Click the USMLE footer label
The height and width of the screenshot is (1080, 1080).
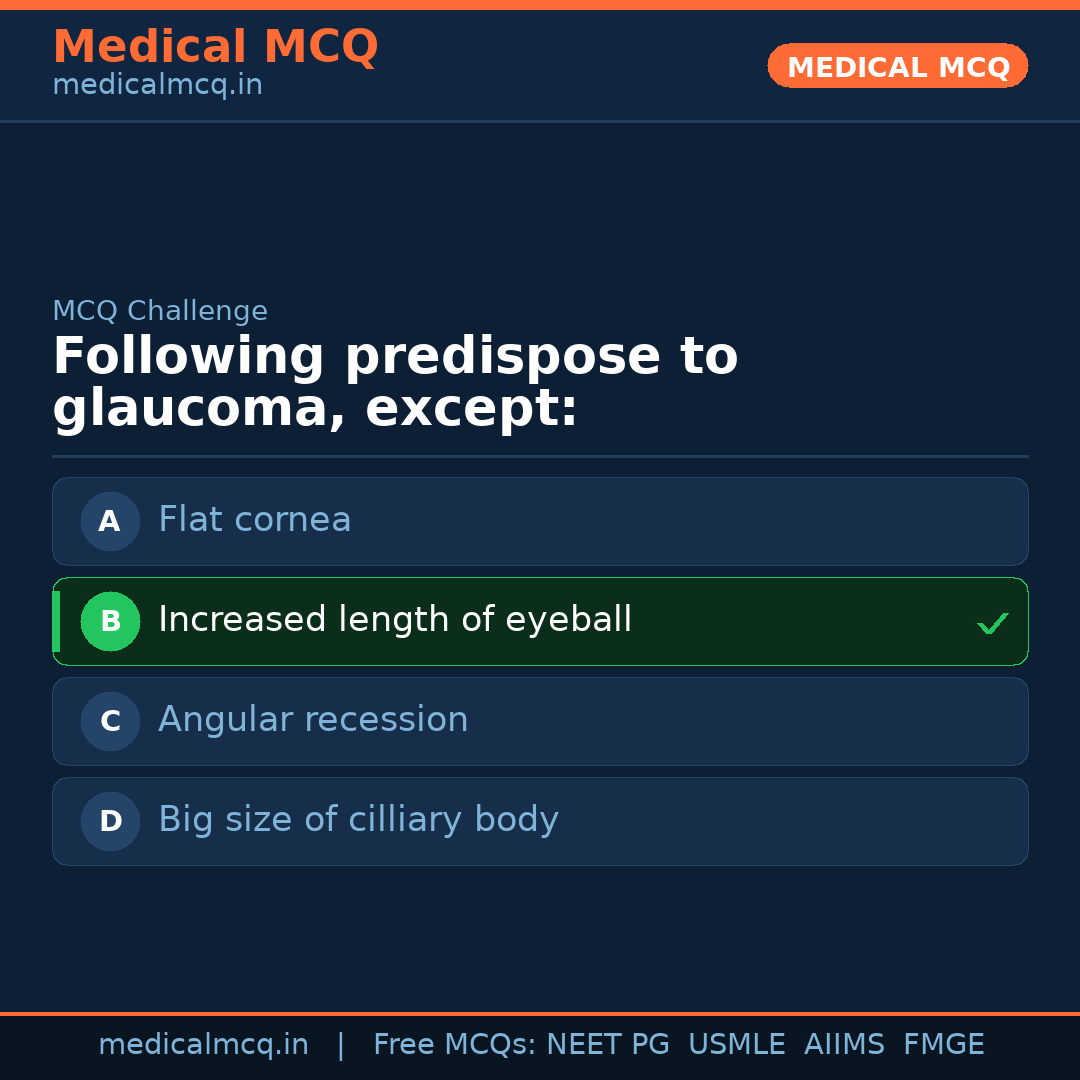737,1043
